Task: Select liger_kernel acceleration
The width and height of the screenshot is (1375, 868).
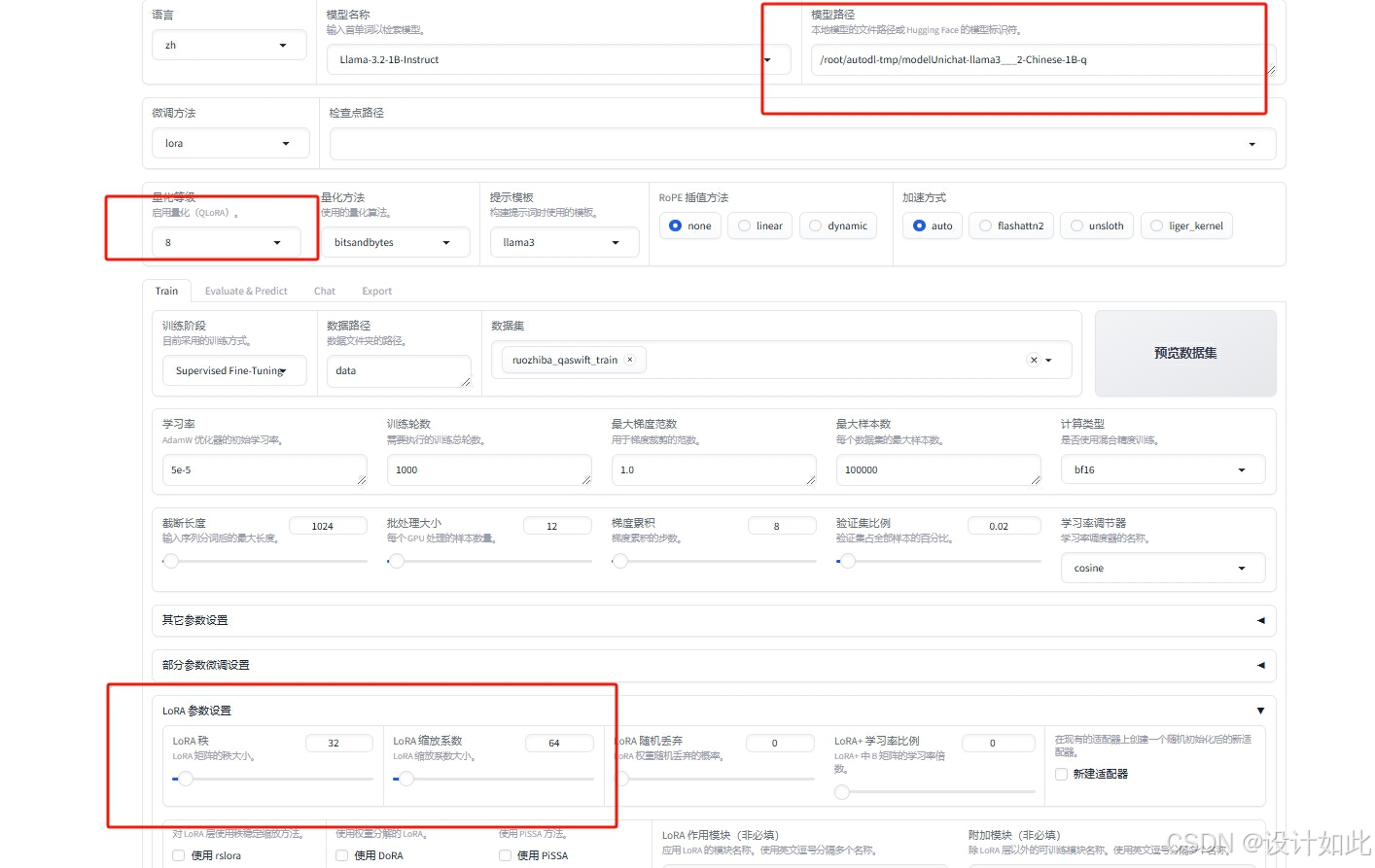Action: pyautogui.click(x=1186, y=226)
